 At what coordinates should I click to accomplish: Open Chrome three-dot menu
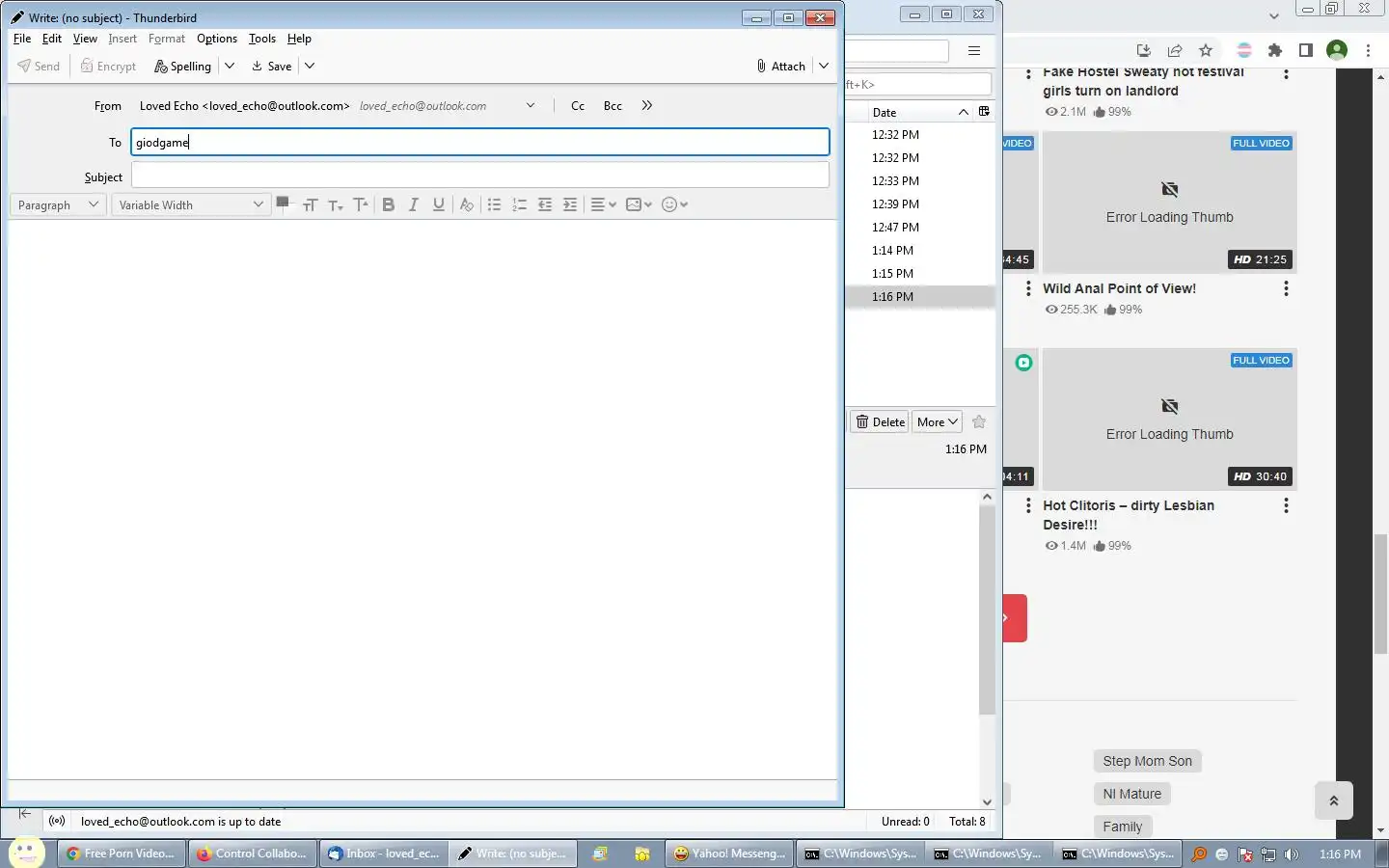(1368, 50)
